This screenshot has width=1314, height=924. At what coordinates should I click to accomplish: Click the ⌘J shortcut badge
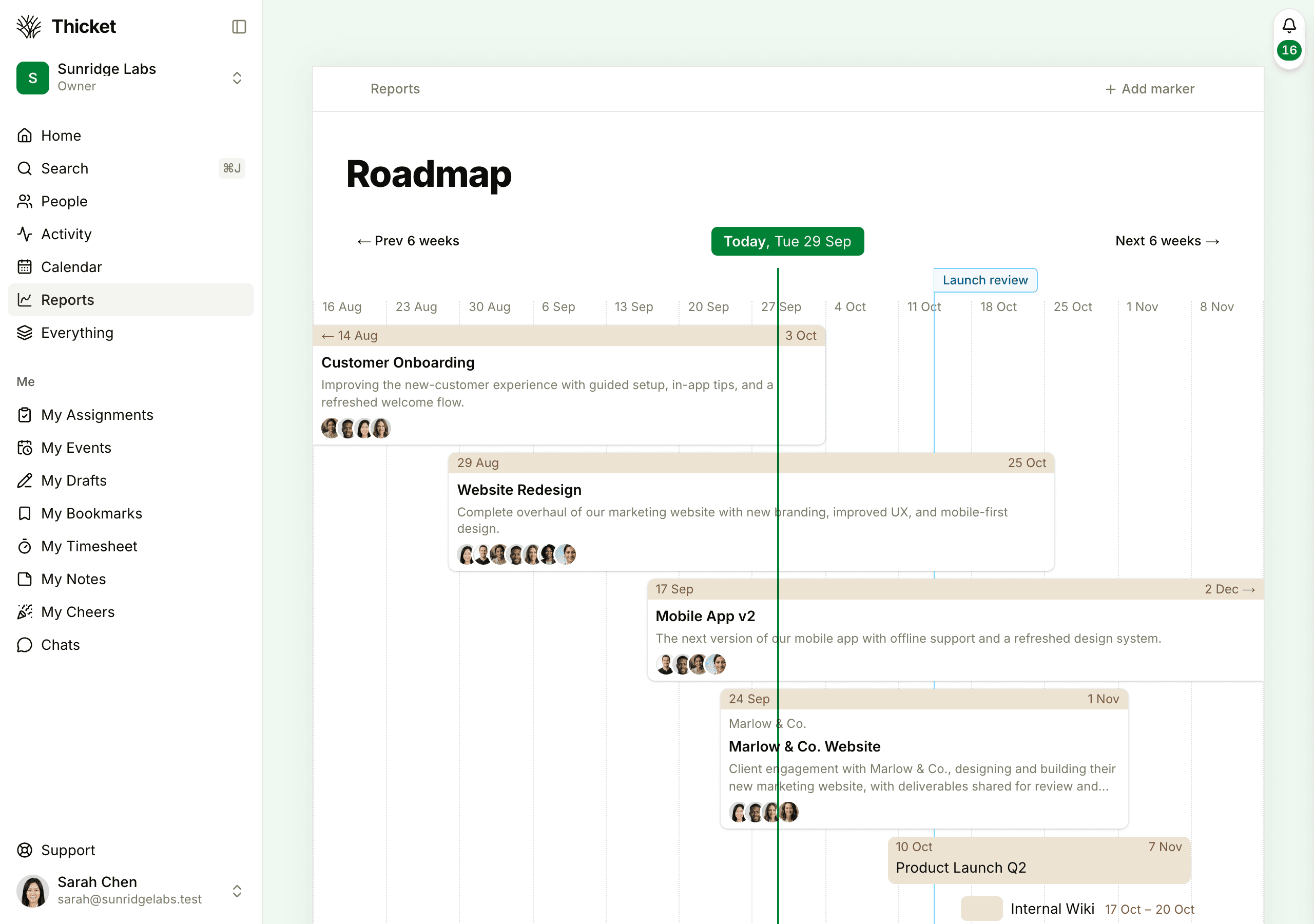point(232,168)
